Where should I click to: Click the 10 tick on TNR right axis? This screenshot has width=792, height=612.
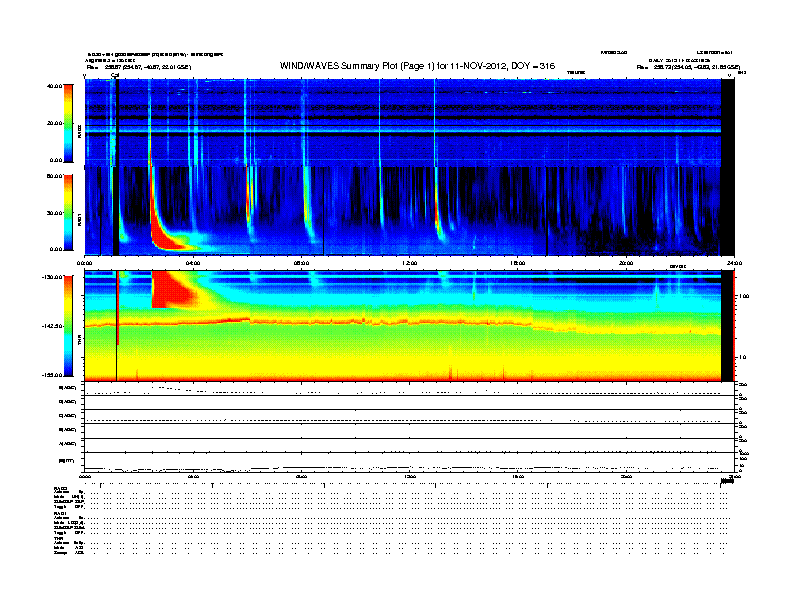click(x=742, y=358)
